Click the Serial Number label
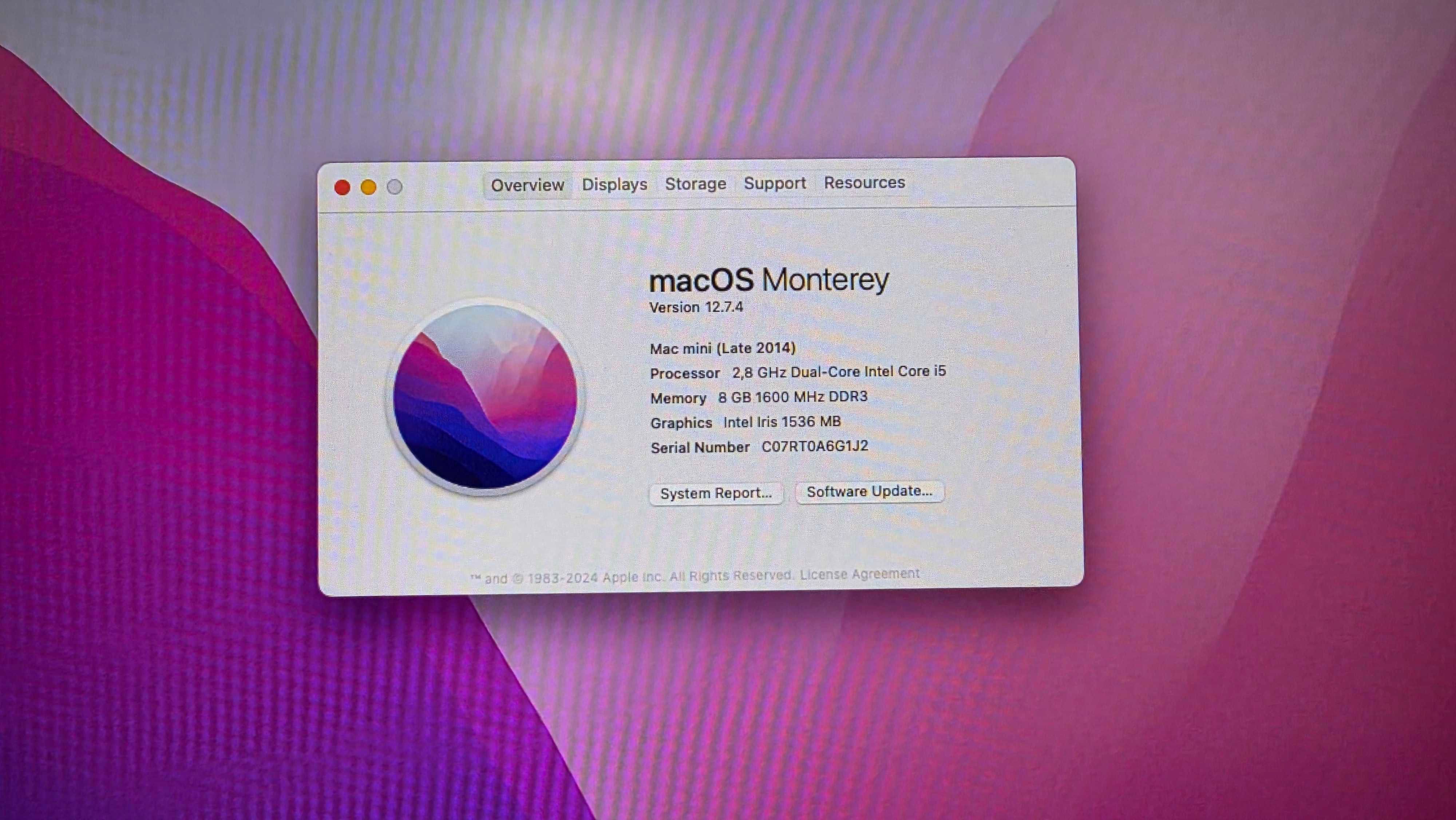Screen dimensions: 1456x820 coord(700,448)
